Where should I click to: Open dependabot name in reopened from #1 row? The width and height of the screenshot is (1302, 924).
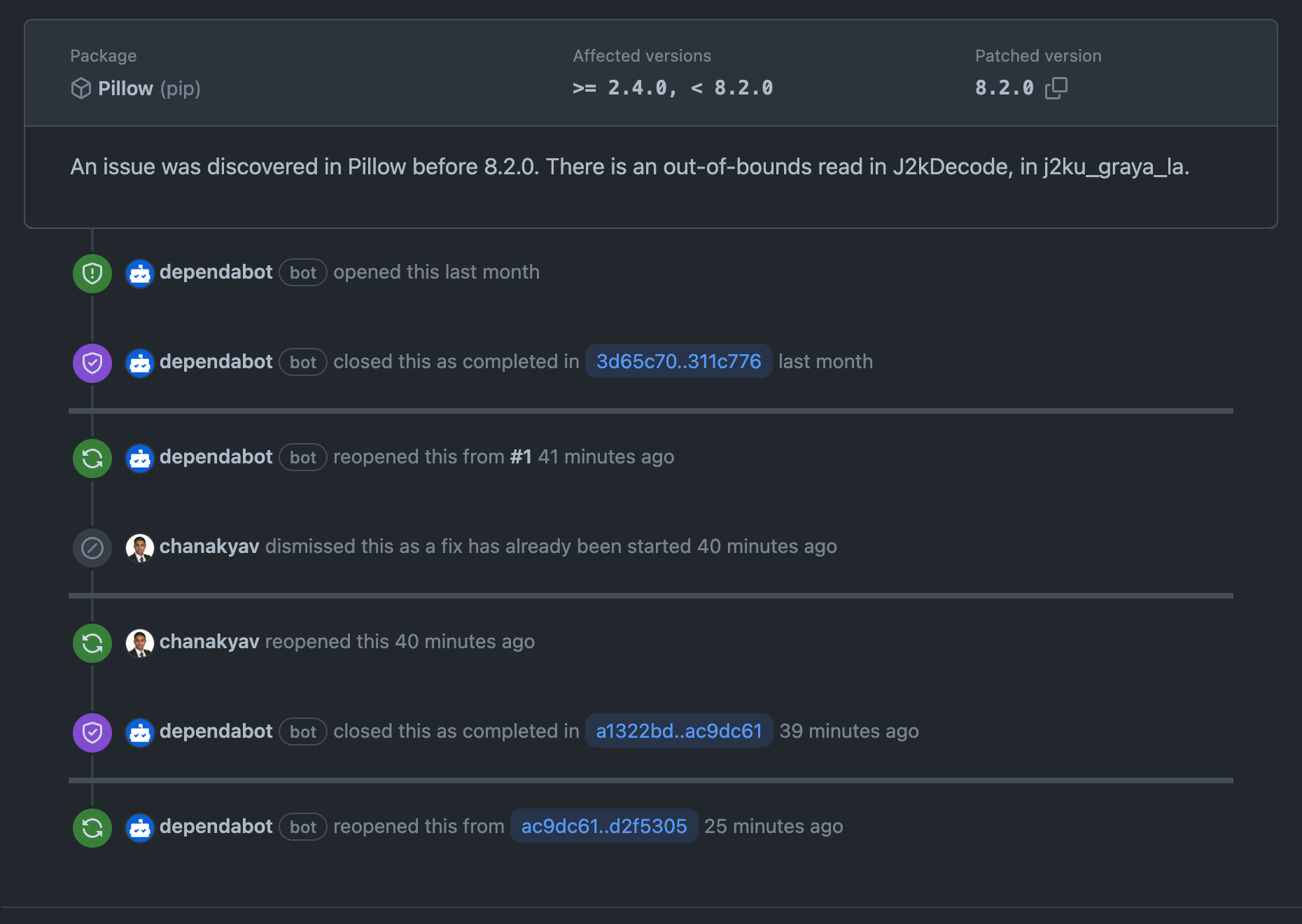[216, 456]
